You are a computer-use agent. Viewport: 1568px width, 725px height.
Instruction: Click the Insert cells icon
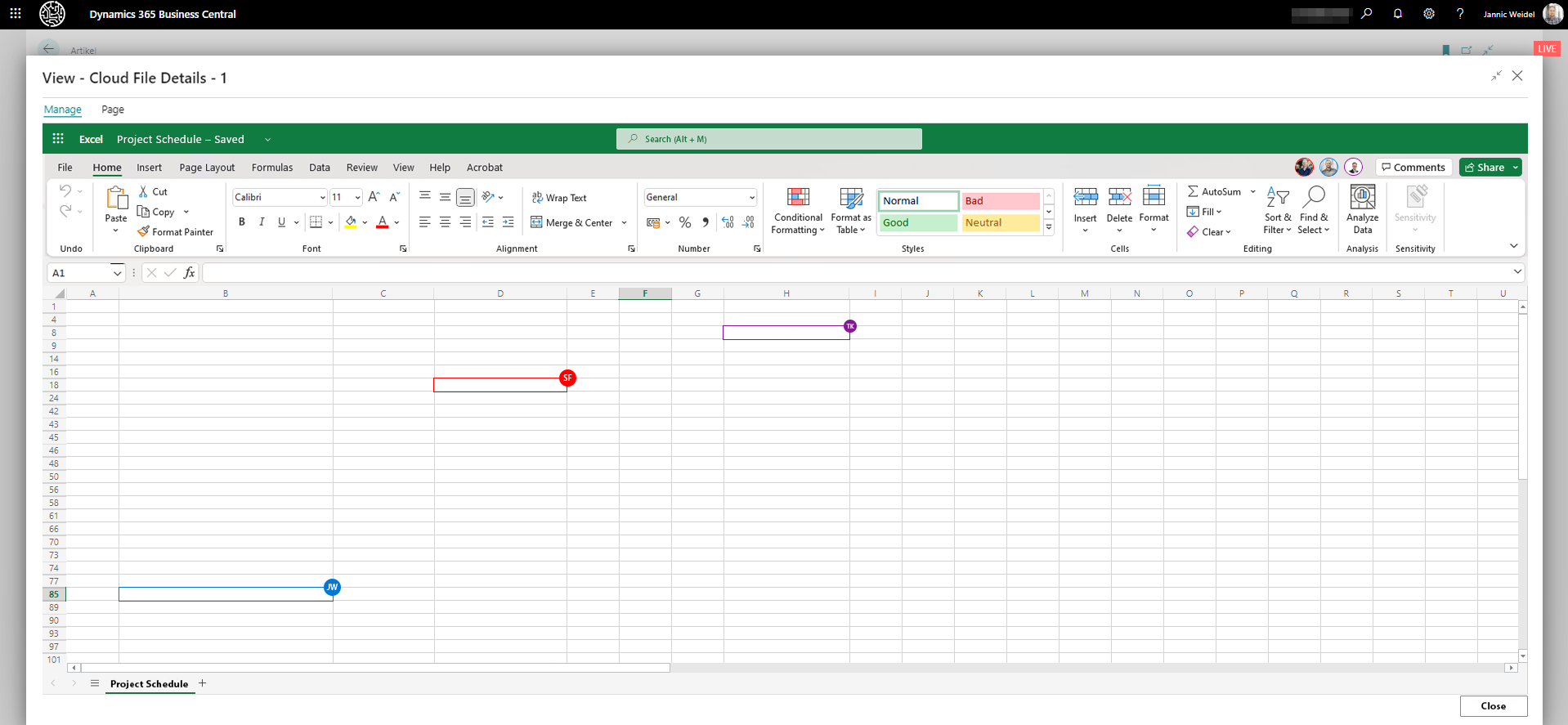pos(1086,197)
